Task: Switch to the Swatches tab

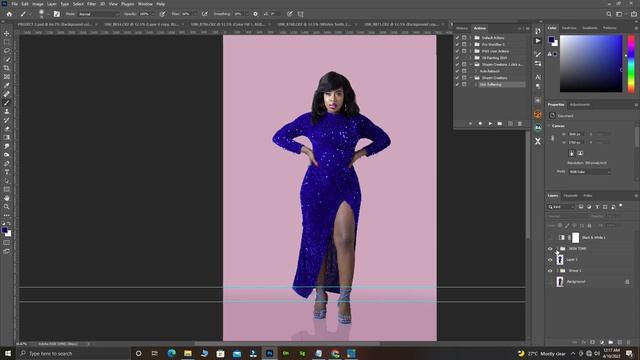Action: [569, 28]
